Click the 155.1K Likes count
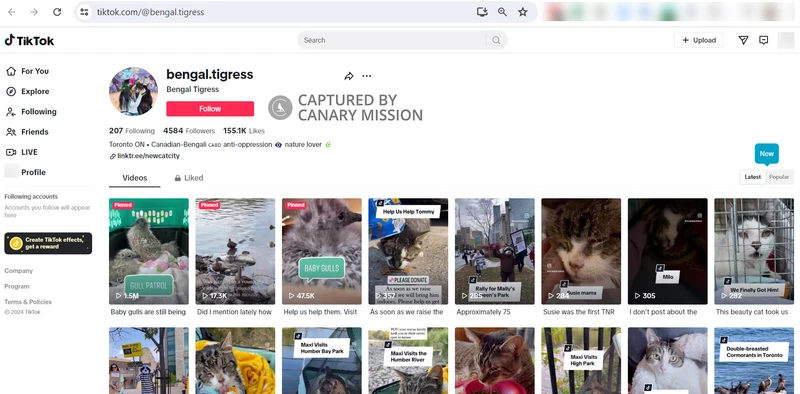The height and width of the screenshot is (394, 800). coord(244,131)
